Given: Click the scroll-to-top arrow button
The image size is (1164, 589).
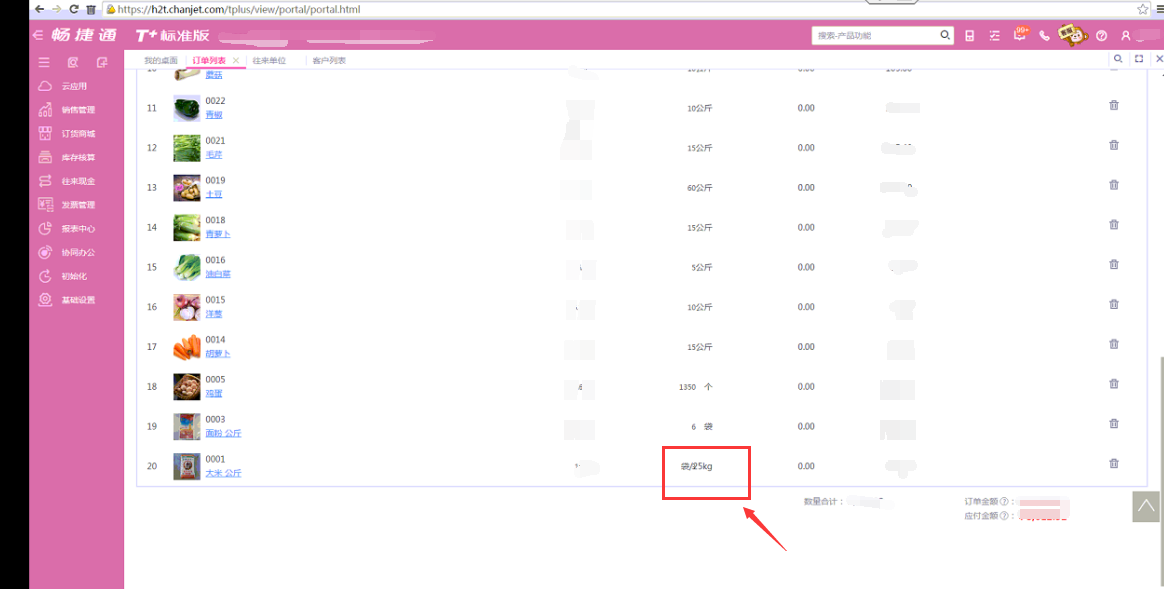Looking at the screenshot, I should (1146, 507).
